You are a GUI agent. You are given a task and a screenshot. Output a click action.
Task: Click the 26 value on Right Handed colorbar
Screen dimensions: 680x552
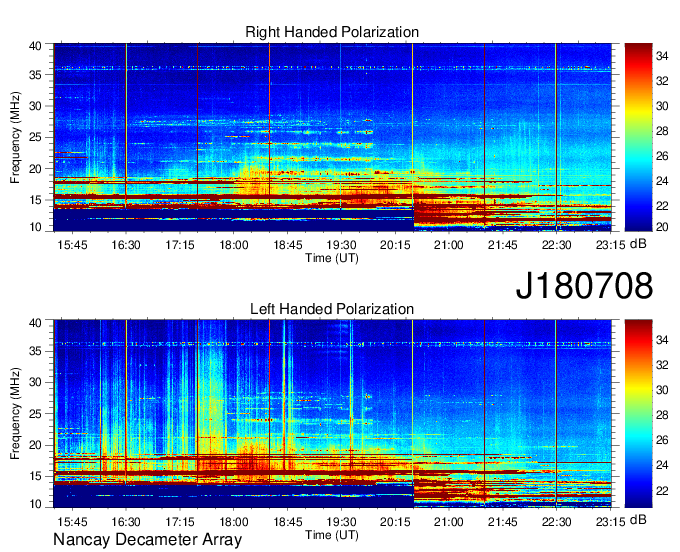pyautogui.click(x=662, y=156)
